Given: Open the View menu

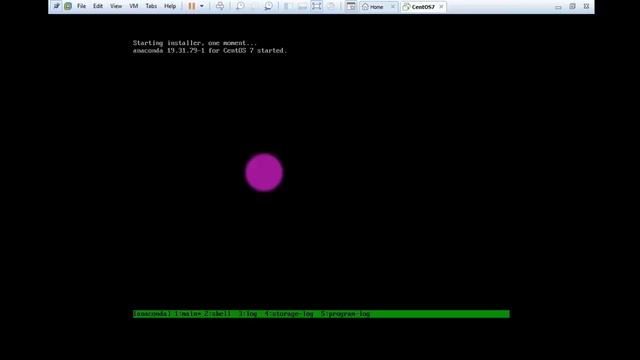Looking at the screenshot, I should point(116,6).
